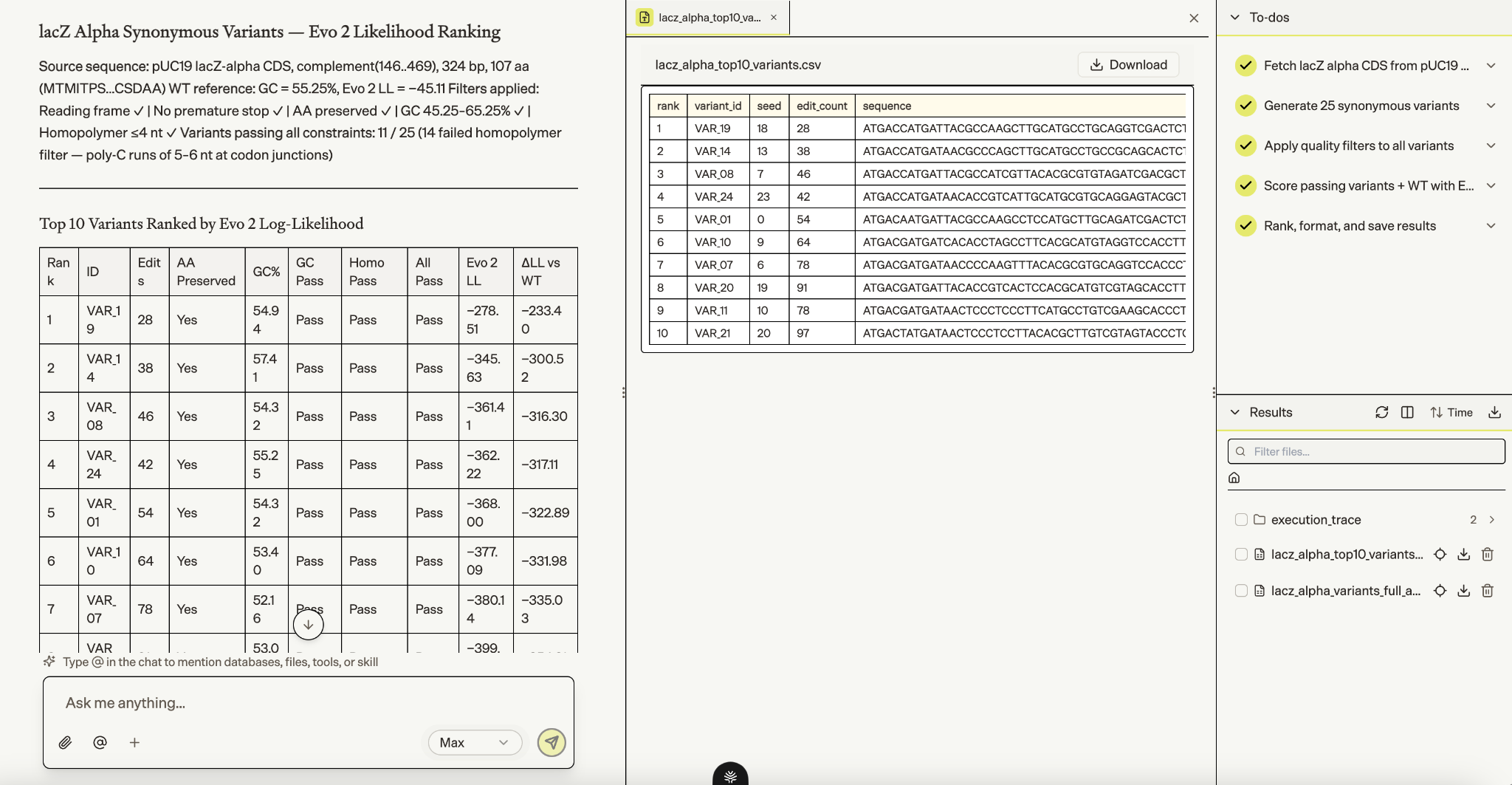Toggle check on Score passing variants to-do
The image size is (1512, 785).
[x=1246, y=185]
